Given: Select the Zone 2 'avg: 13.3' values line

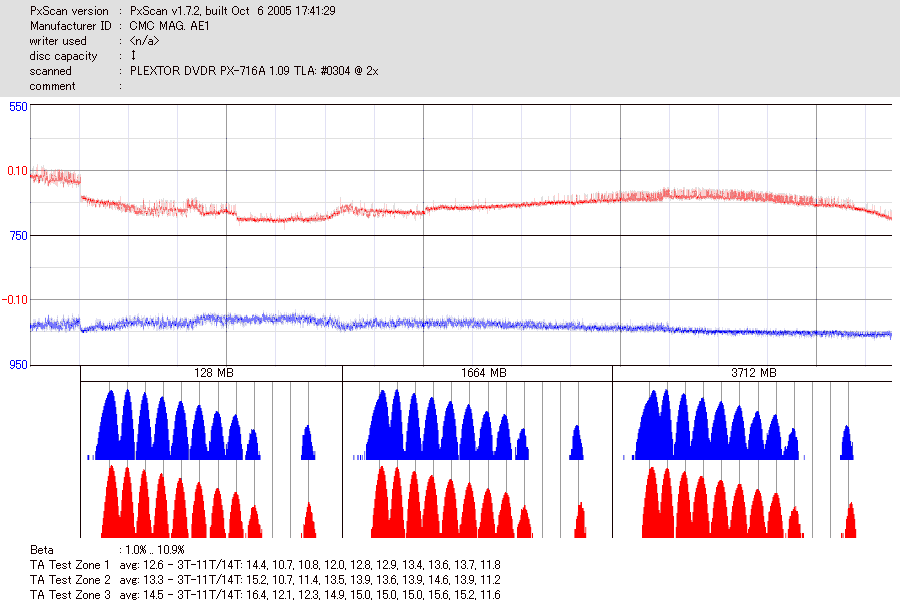Looking at the screenshot, I should (x=310, y=579).
